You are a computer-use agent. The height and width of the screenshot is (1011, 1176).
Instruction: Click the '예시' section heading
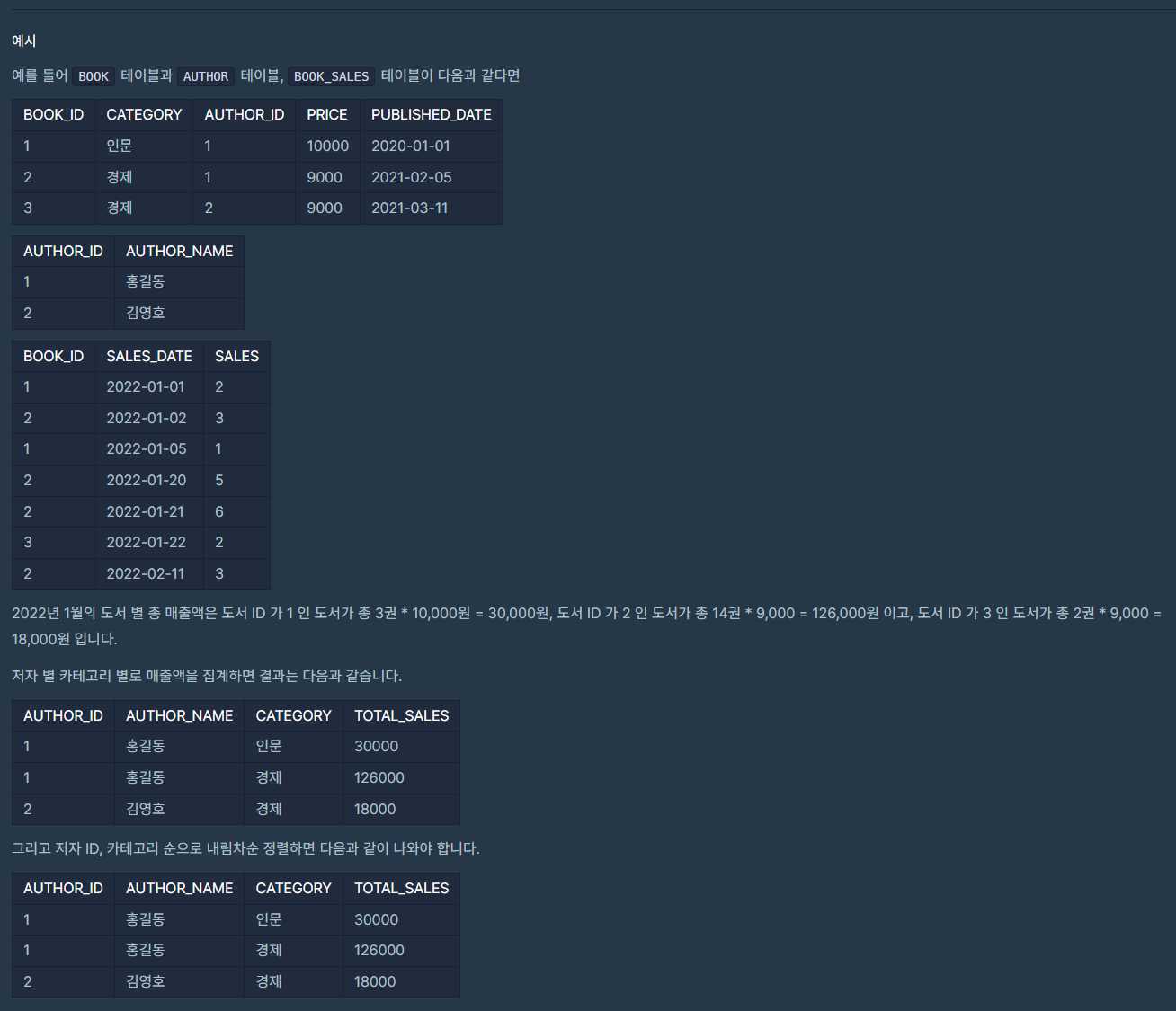24,40
